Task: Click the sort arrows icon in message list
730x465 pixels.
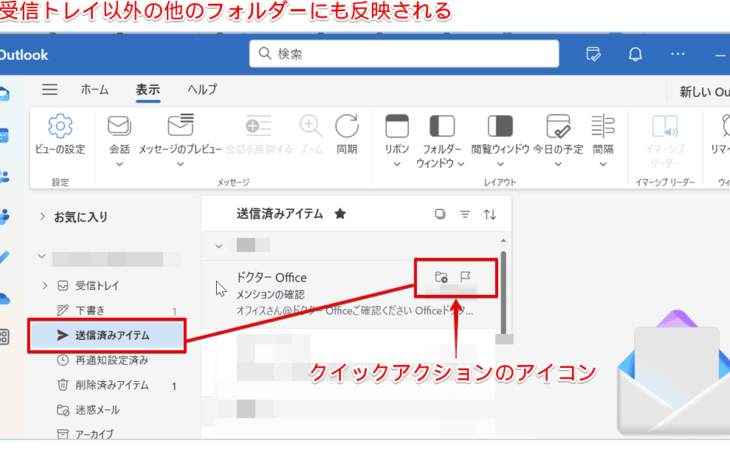Action: coord(490,214)
